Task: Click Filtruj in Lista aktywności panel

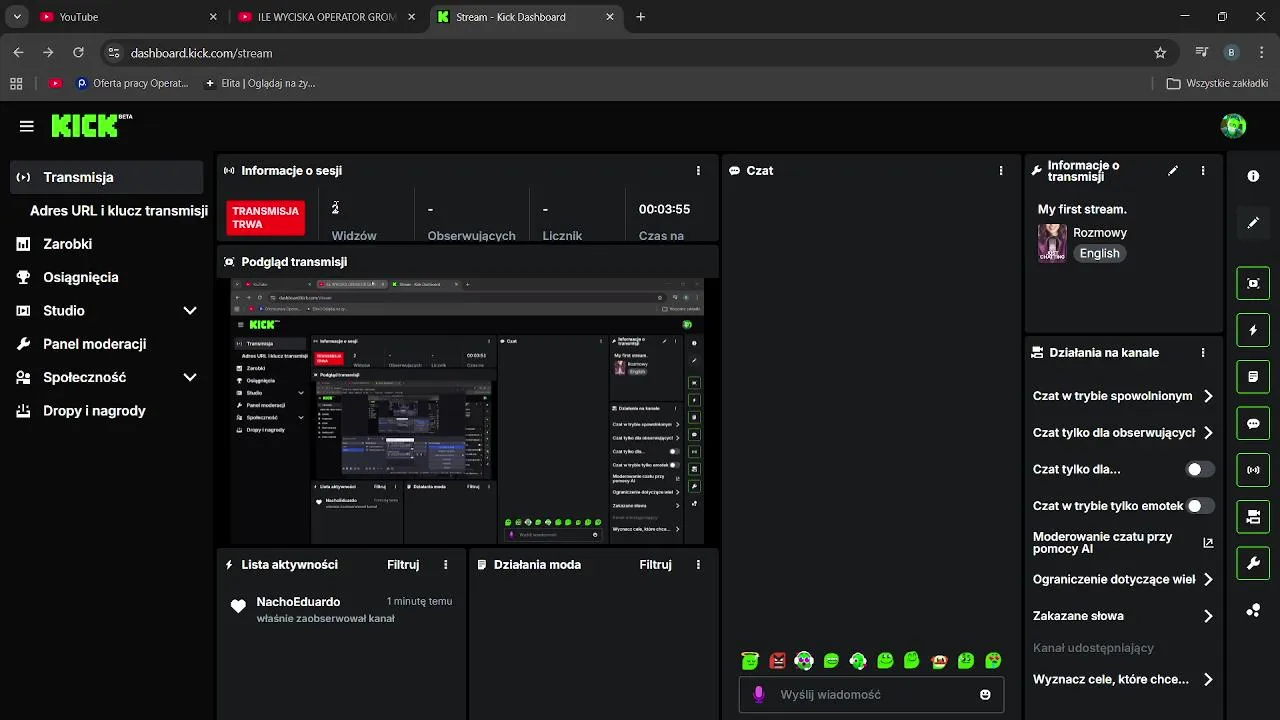Action: (403, 565)
